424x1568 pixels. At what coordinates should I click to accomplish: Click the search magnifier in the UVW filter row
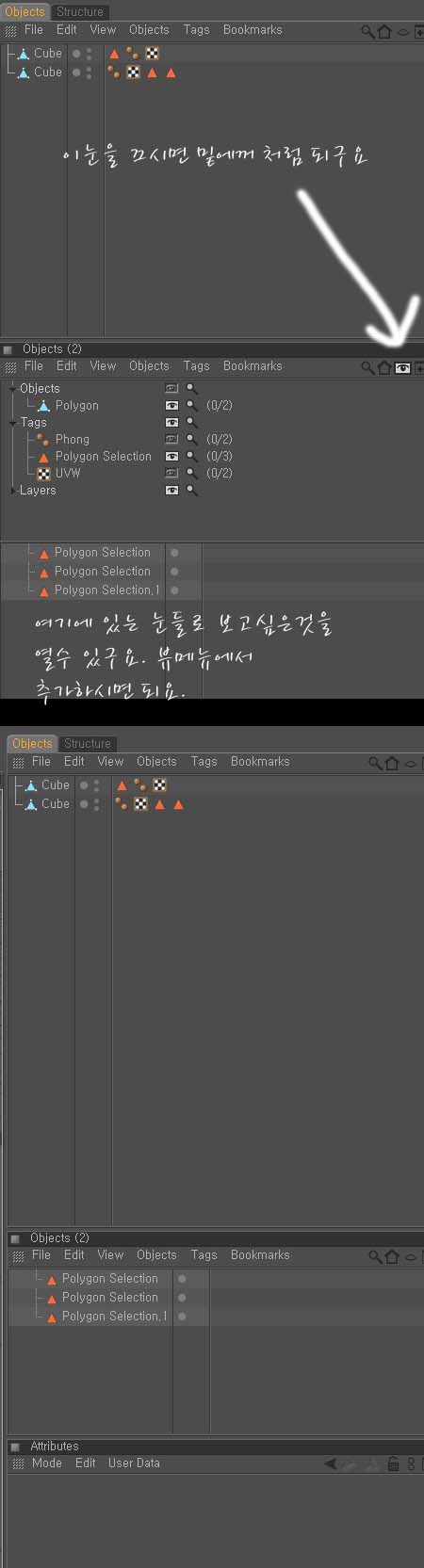pos(191,473)
